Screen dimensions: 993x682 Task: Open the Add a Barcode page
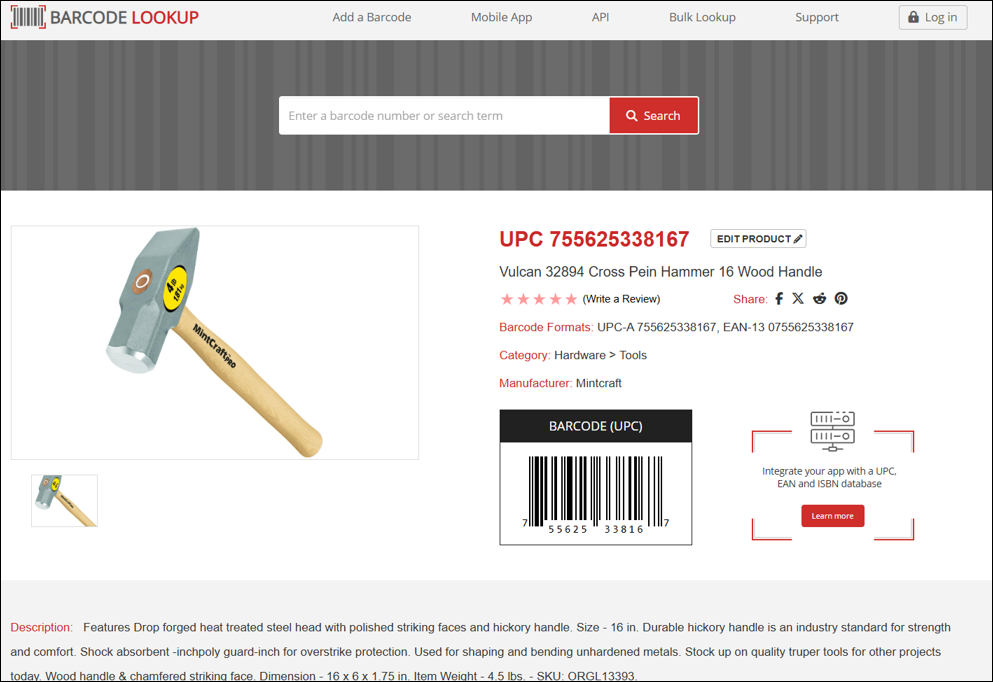pyautogui.click(x=372, y=17)
